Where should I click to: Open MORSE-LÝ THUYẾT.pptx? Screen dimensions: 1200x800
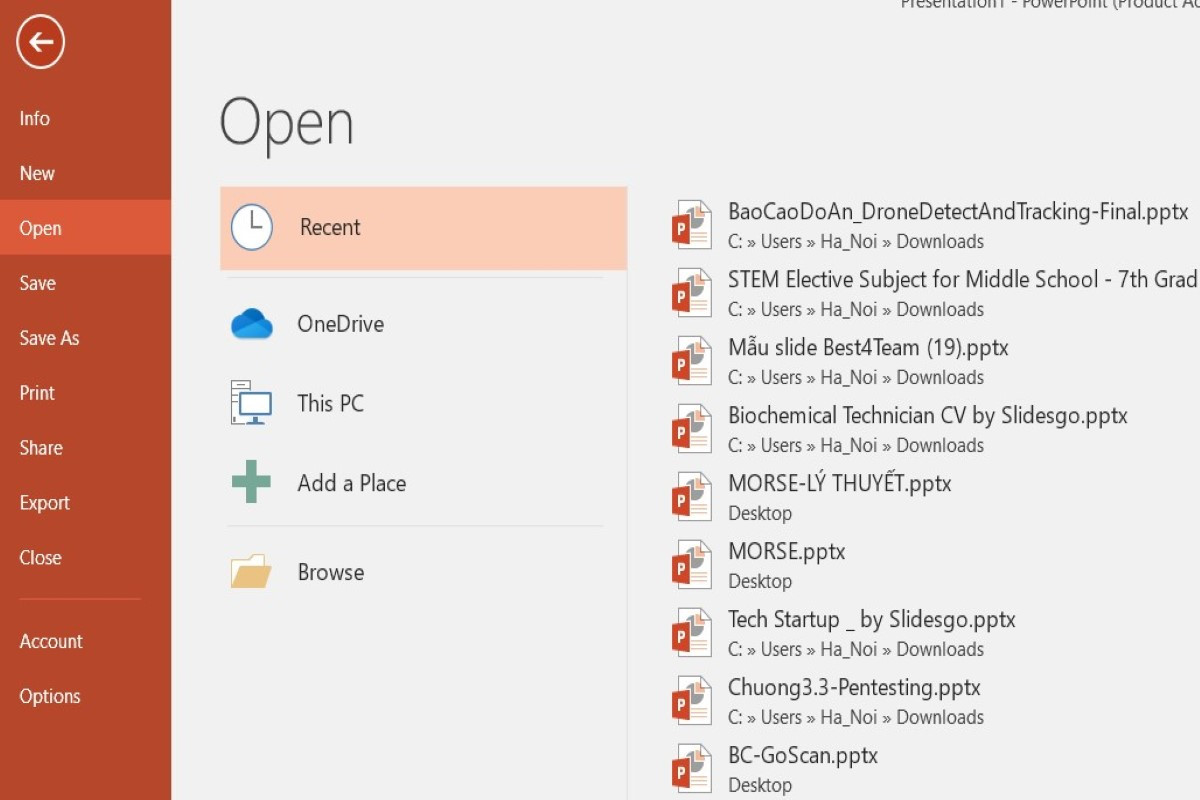[x=840, y=483]
